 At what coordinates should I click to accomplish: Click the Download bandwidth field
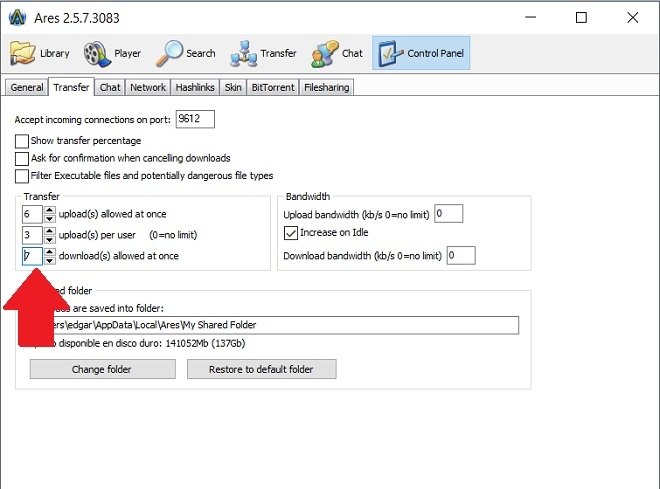461,255
